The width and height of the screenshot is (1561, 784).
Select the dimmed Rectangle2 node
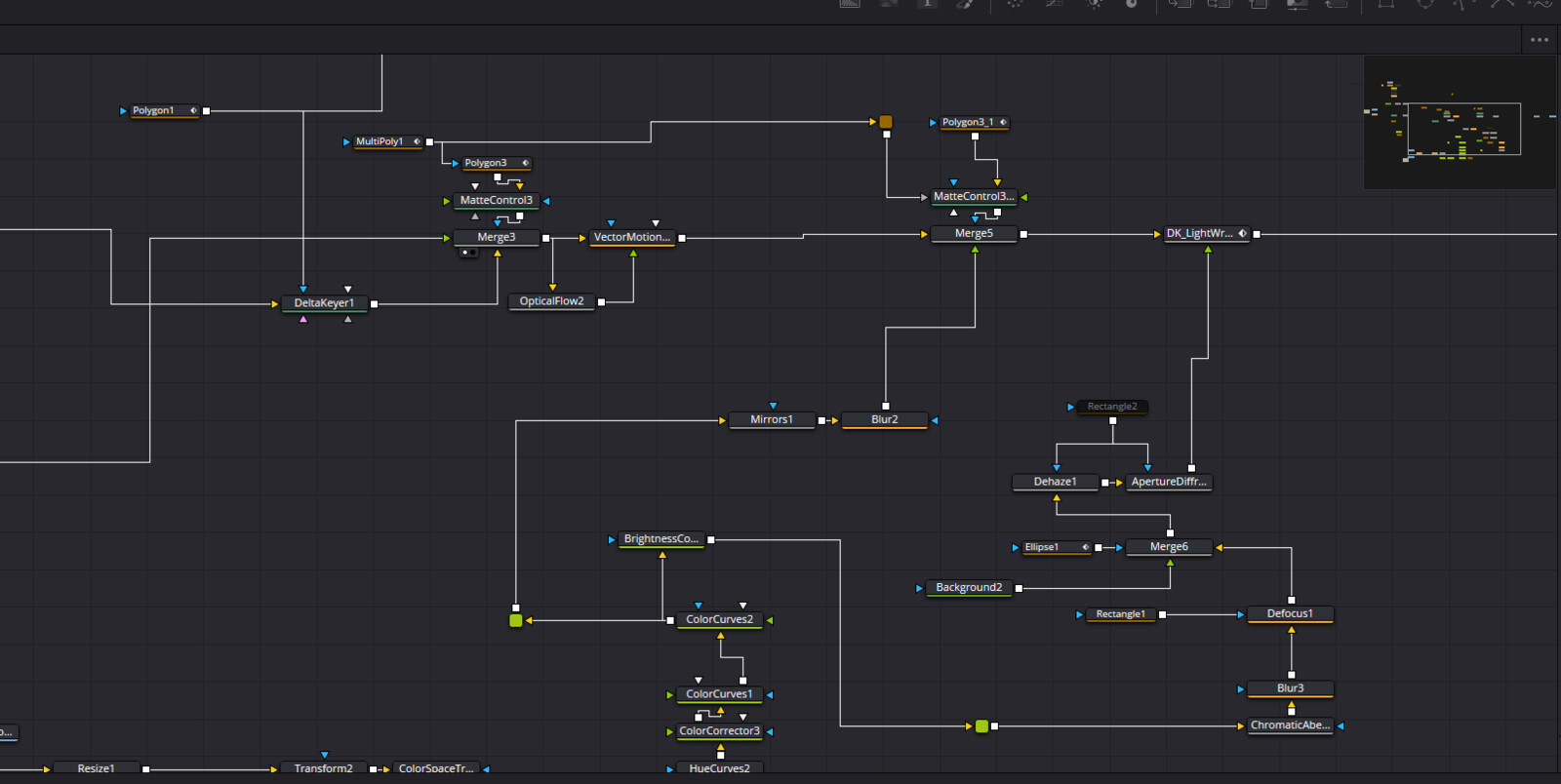click(x=1112, y=407)
